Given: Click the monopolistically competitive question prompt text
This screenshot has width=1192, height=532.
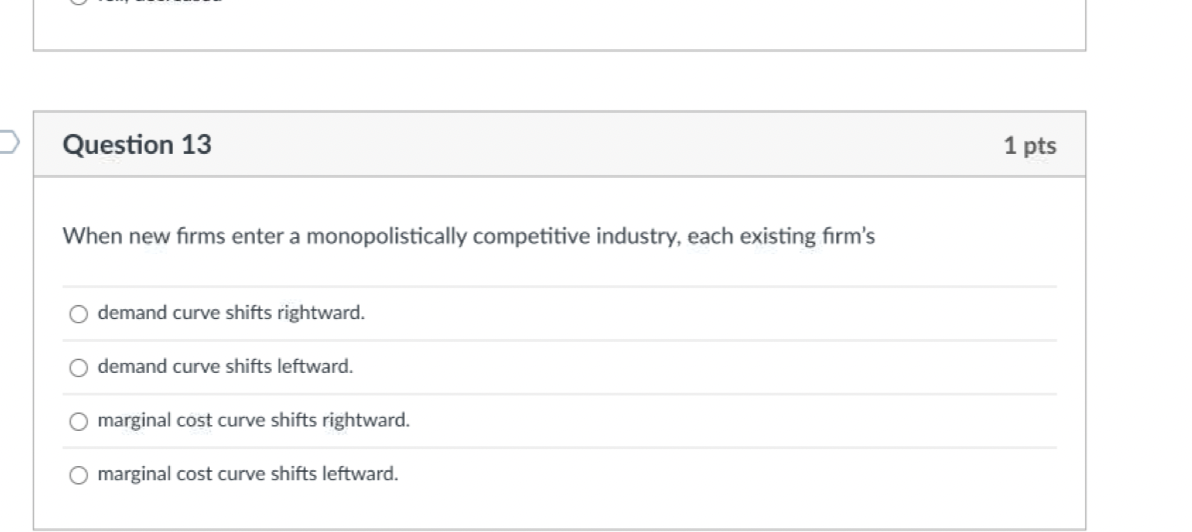Looking at the screenshot, I should [468, 236].
